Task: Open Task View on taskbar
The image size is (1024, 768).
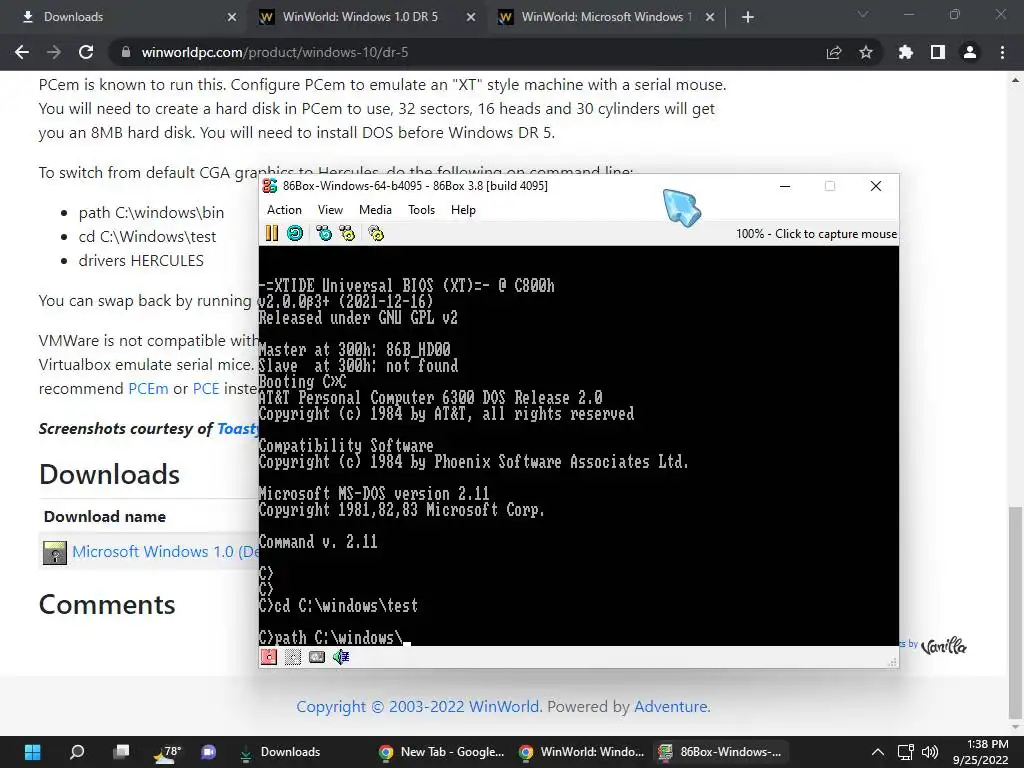Action: (x=121, y=752)
